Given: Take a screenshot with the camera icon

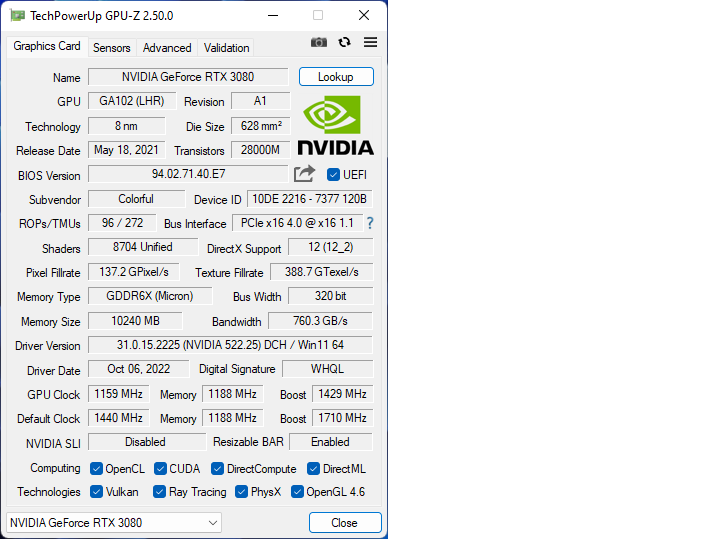Looking at the screenshot, I should 319,43.
